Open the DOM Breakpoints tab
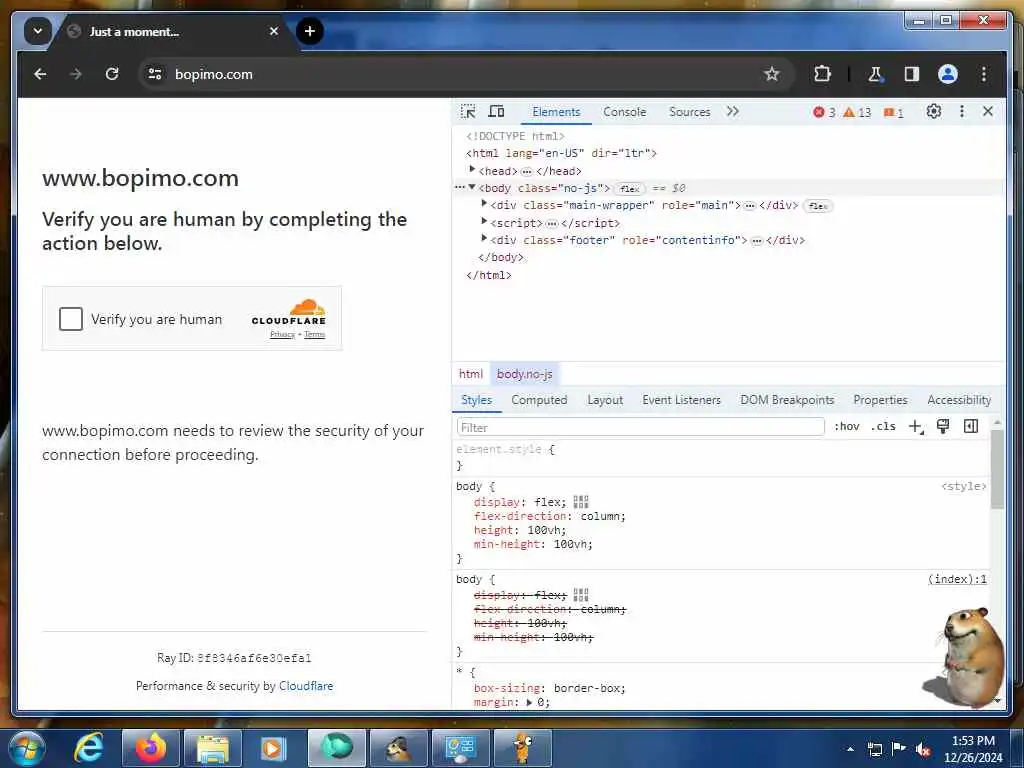 (x=787, y=400)
